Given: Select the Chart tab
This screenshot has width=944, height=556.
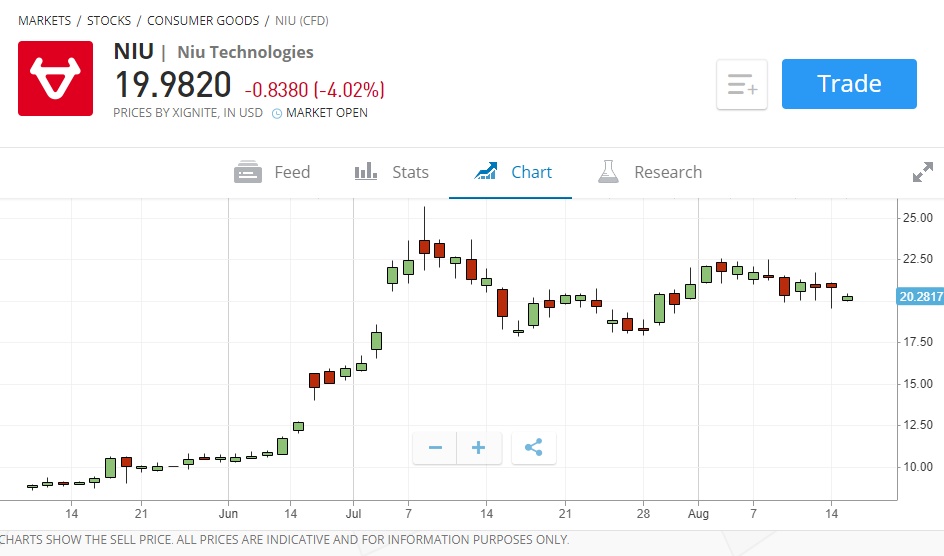Looking at the screenshot, I should pyautogui.click(x=514, y=172).
